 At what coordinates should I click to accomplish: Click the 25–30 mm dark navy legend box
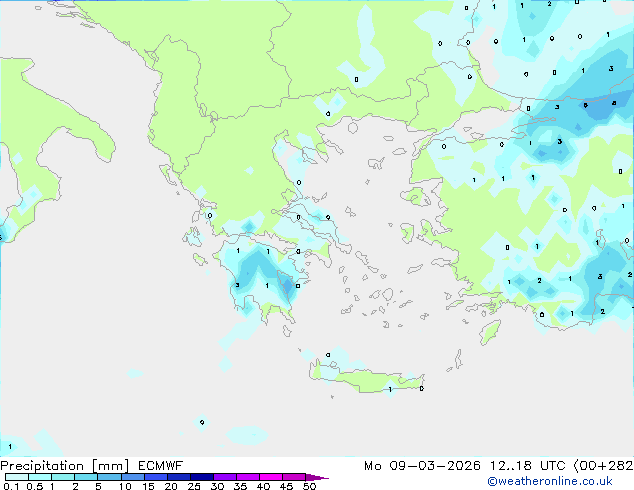(x=202, y=477)
